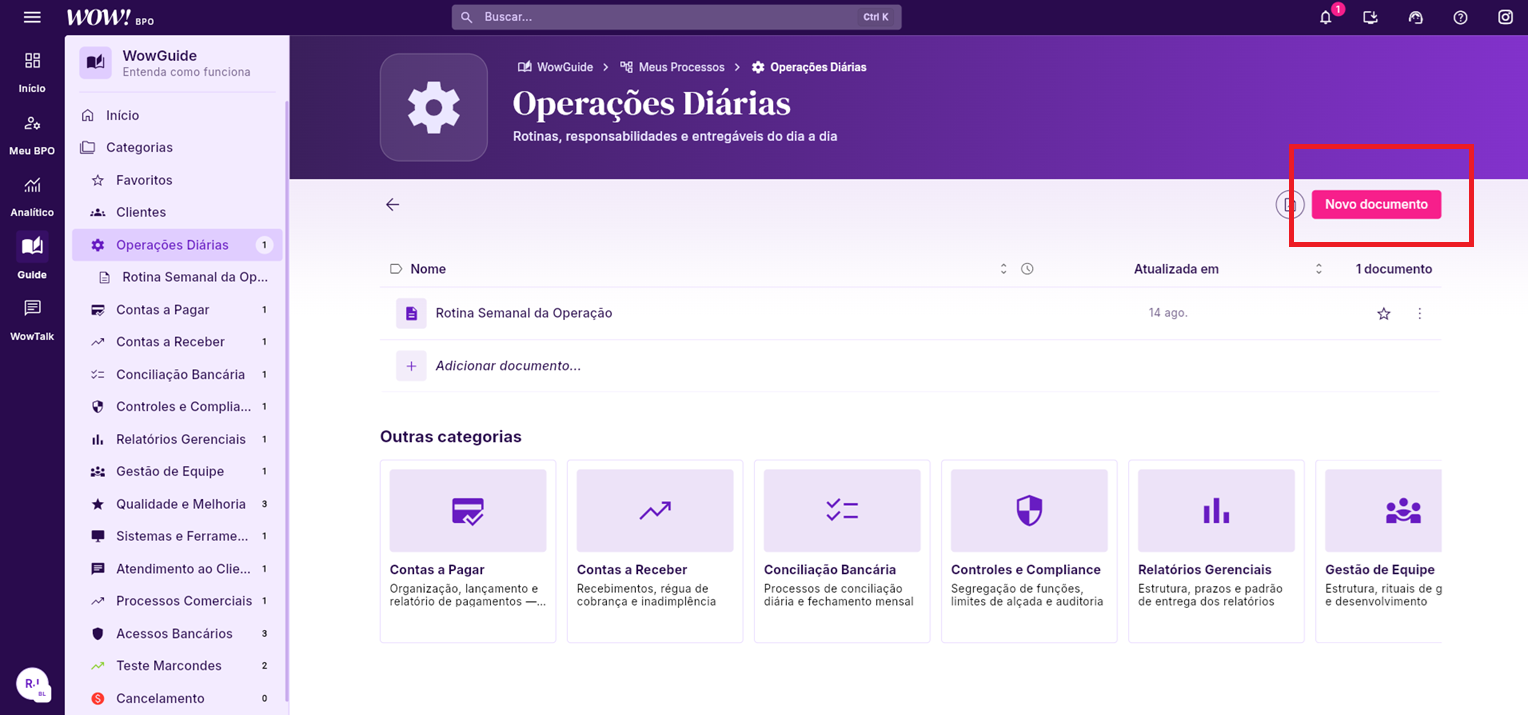Open the help question-mark icon
The height and width of the screenshot is (715, 1528).
pos(1460,17)
